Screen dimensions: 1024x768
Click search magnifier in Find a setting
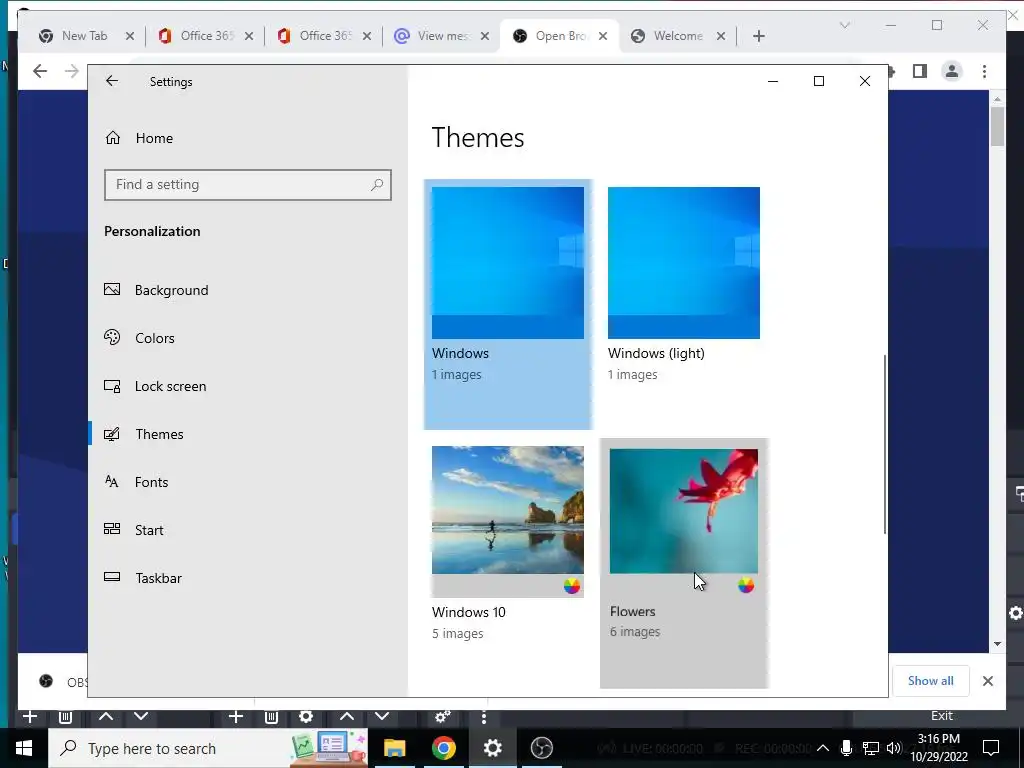point(377,185)
